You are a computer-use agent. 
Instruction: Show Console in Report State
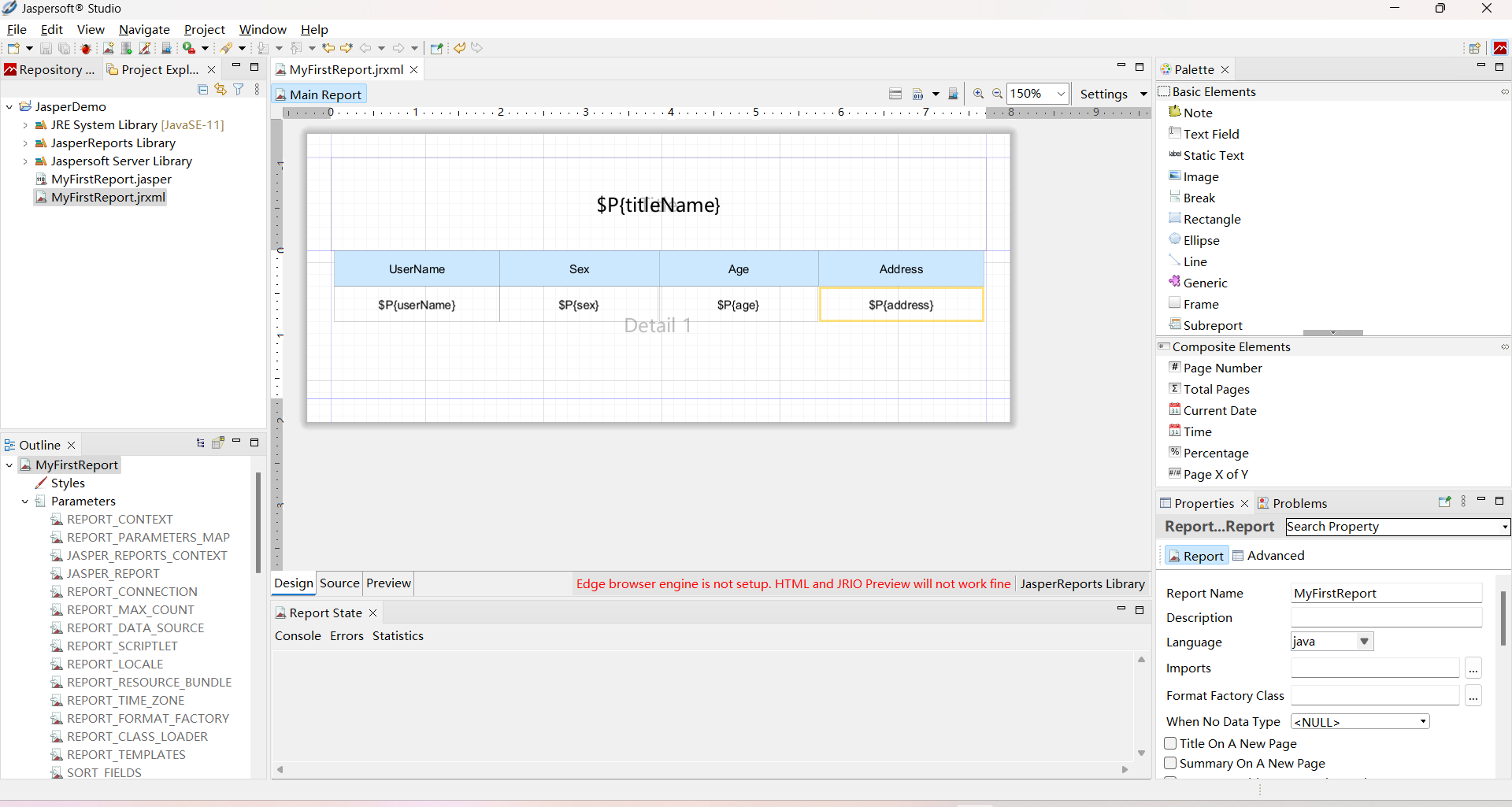[x=298, y=635]
